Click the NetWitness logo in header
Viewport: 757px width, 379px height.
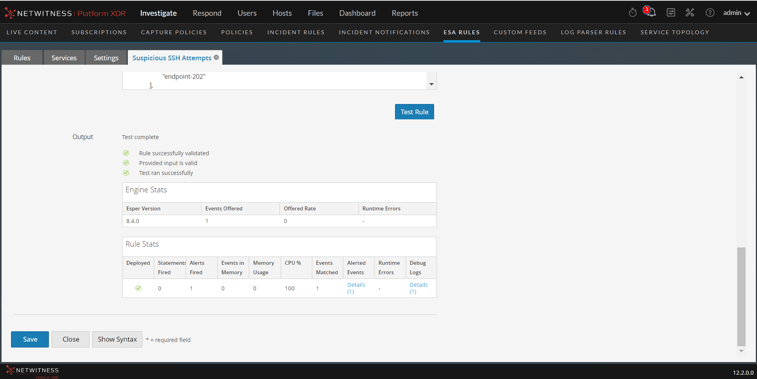click(65, 13)
